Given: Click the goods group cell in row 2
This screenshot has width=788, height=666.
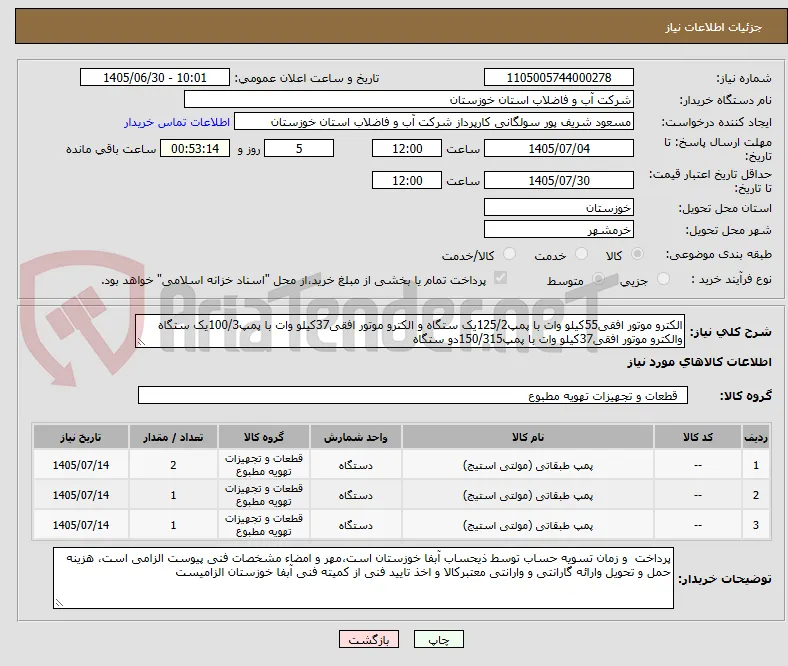Looking at the screenshot, I should point(264,495).
